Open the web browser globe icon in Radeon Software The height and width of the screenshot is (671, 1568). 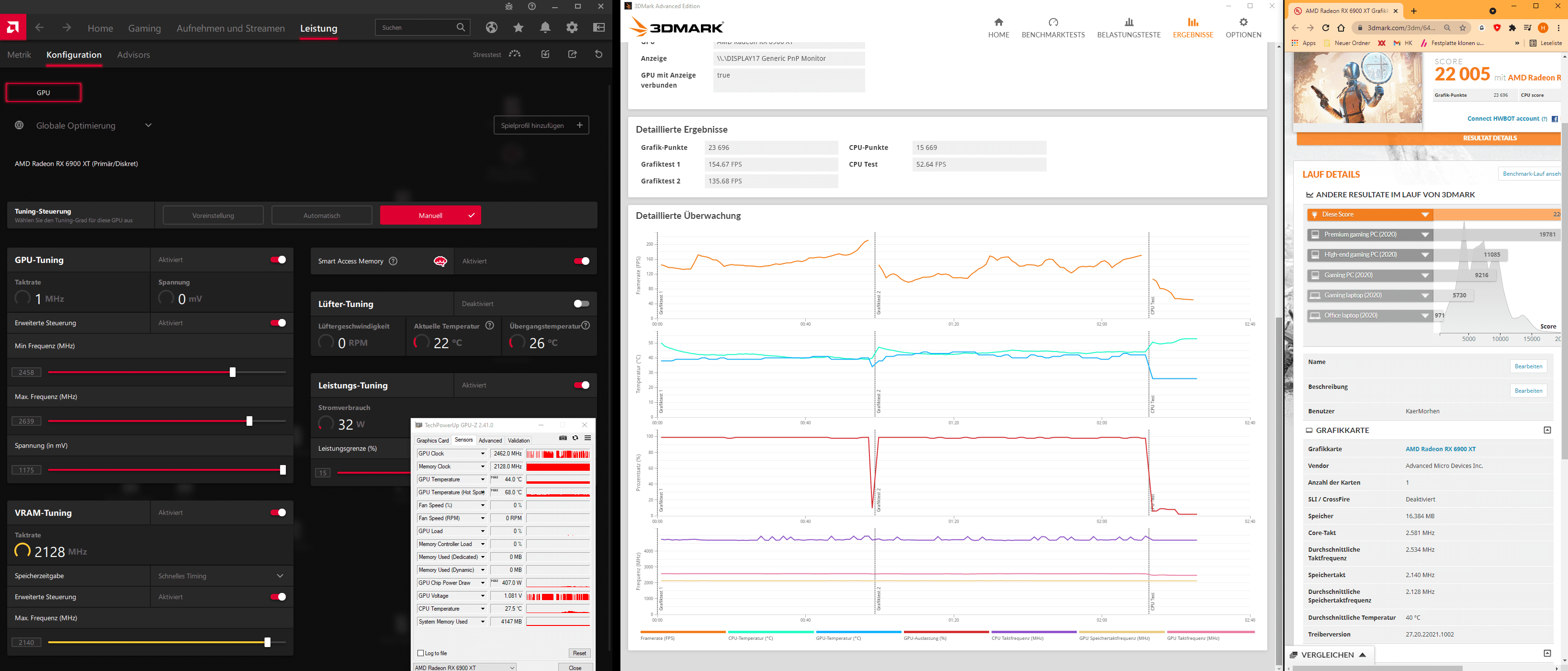(492, 27)
